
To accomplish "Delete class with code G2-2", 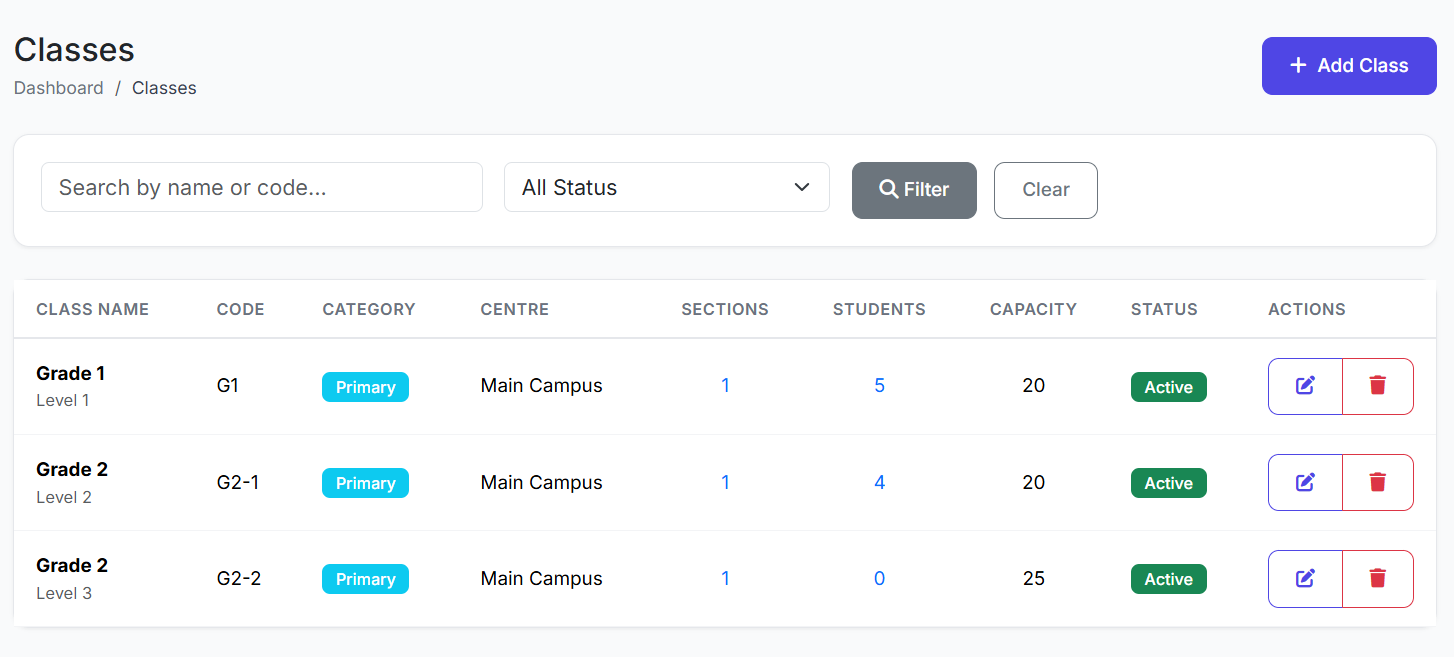I will [x=1377, y=578].
